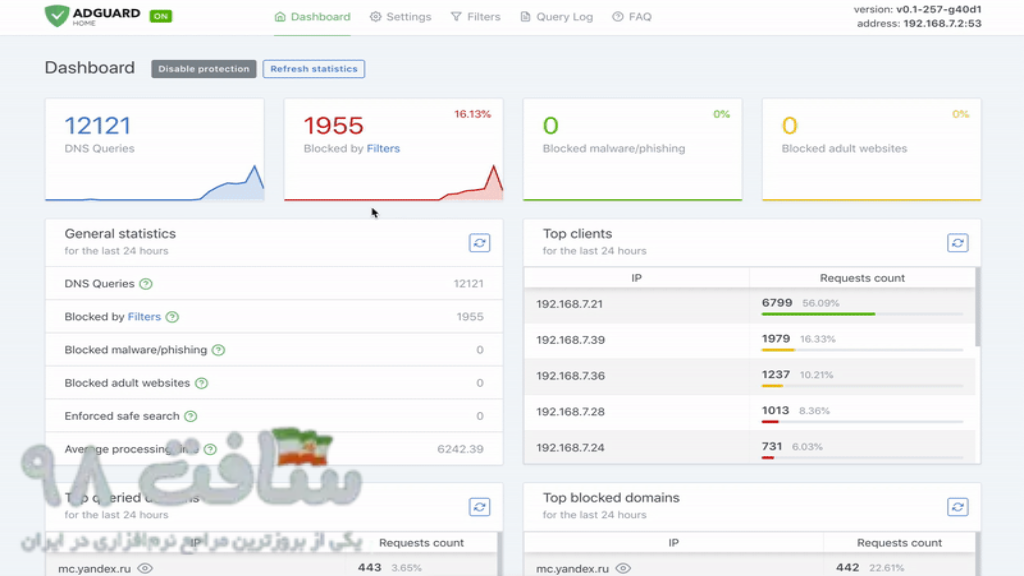1024x576 pixels.
Task: Click mc.yandex.ru in Top blocked domains
Action: (x=572, y=568)
